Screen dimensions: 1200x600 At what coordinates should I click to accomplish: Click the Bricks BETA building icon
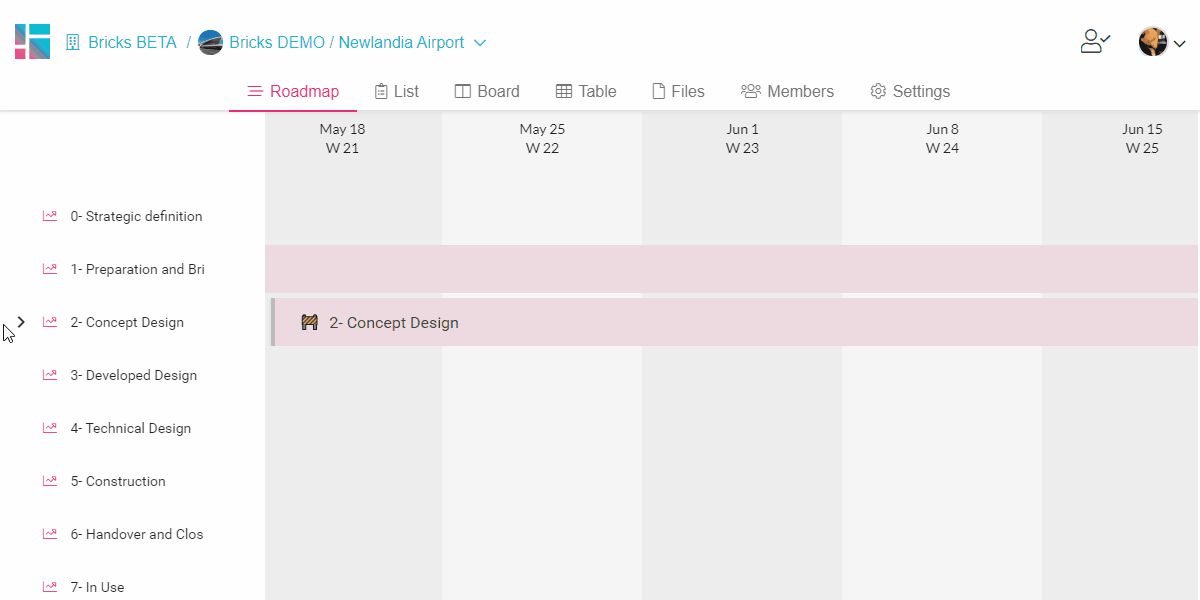[x=73, y=43]
